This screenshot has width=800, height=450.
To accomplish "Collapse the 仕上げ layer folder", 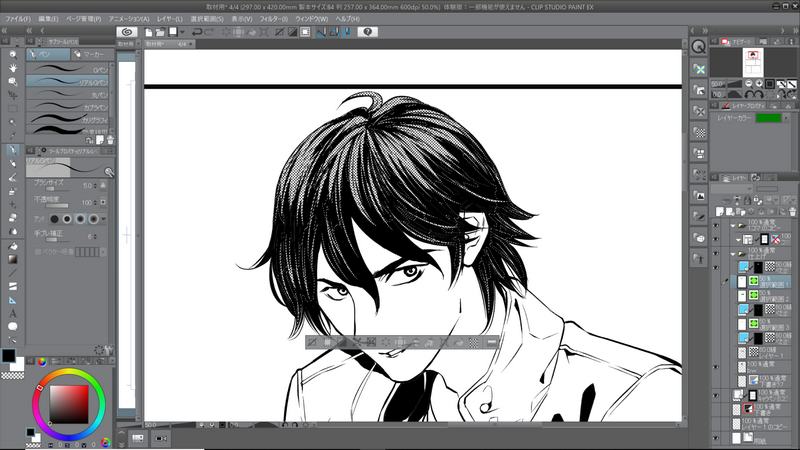I will click(x=733, y=253).
